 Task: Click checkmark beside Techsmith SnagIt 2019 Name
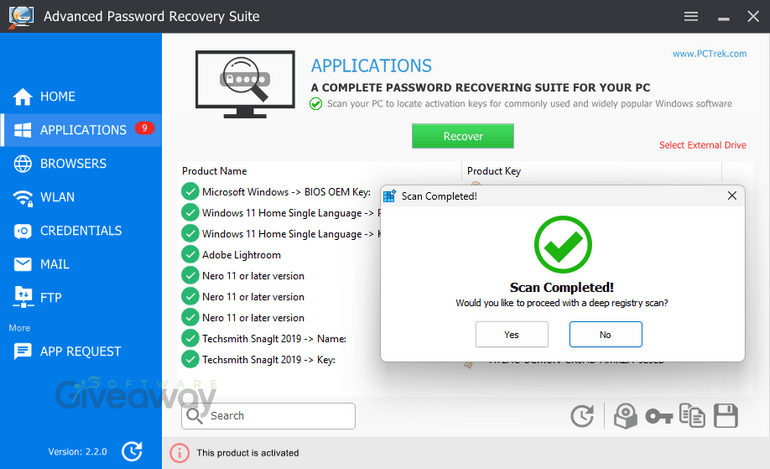(x=190, y=338)
